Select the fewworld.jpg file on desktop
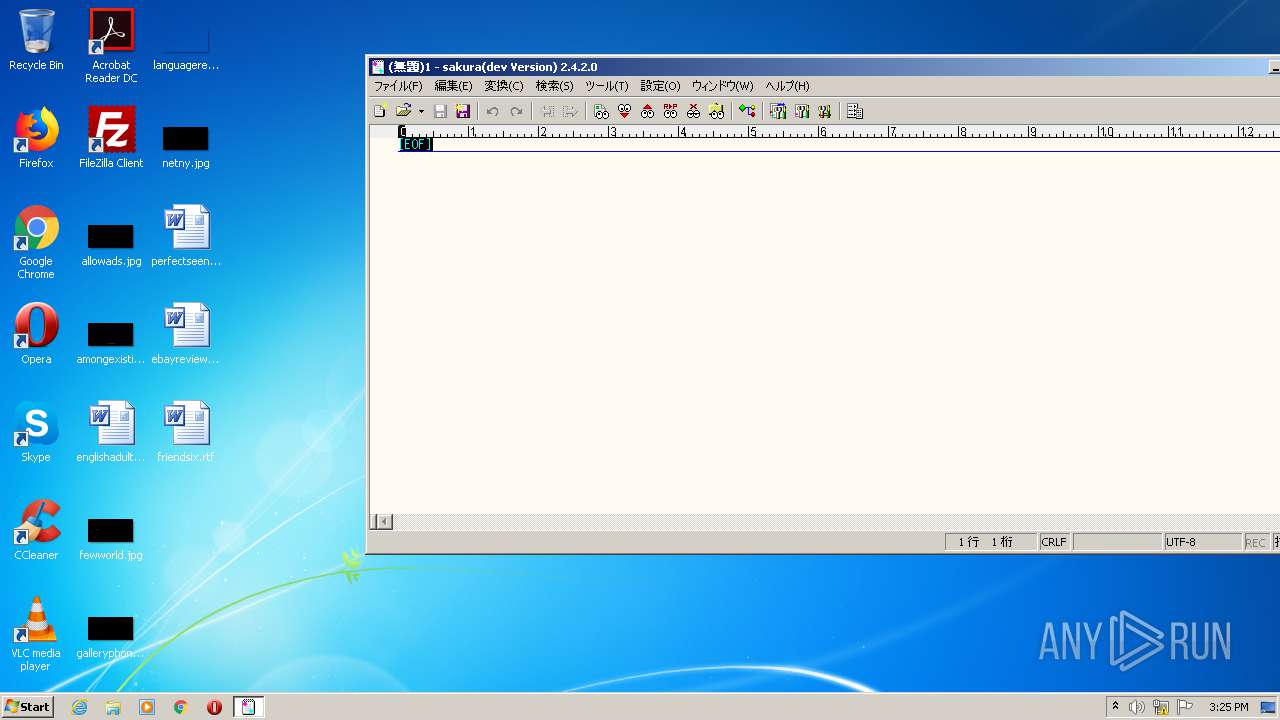 click(111, 538)
